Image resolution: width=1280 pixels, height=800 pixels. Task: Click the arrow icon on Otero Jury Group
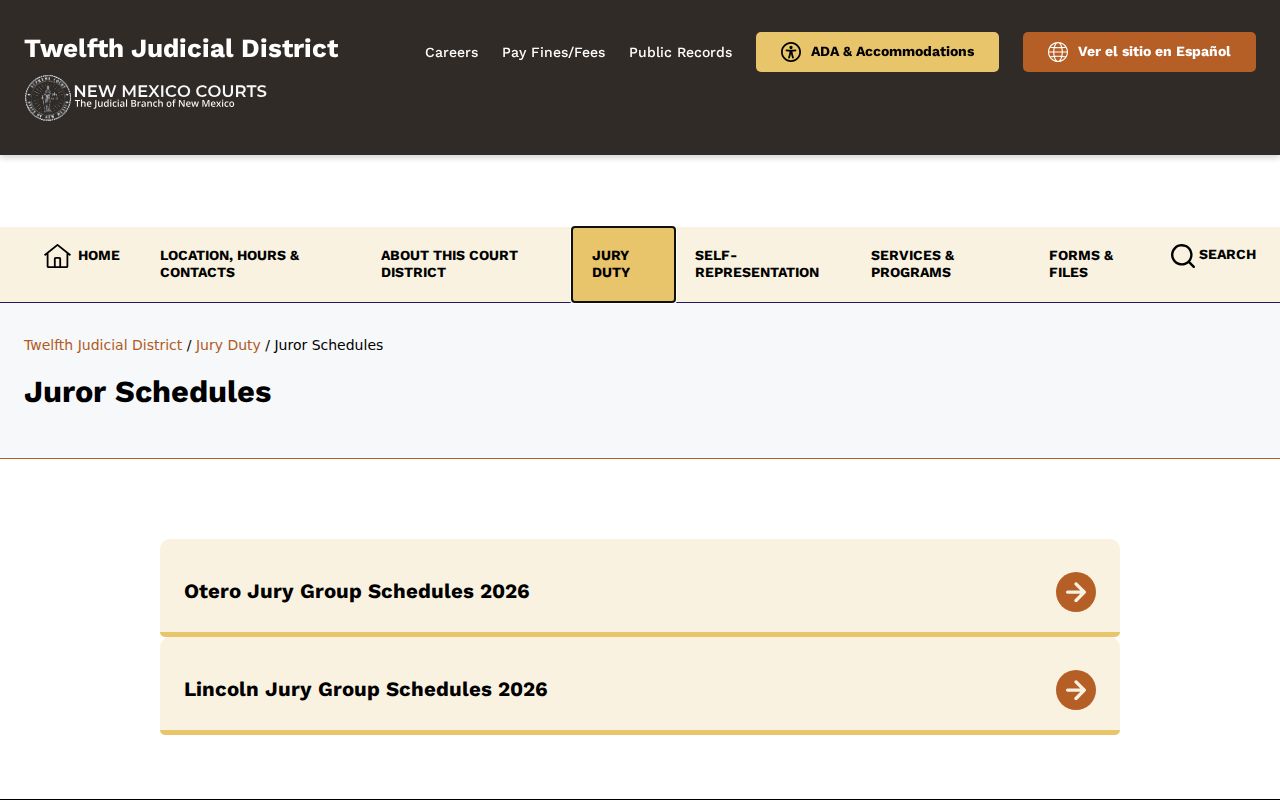[1076, 592]
